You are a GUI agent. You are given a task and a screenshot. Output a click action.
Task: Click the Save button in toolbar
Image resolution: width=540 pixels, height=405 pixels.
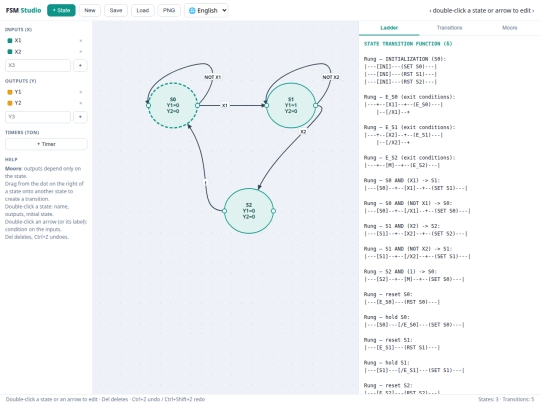click(116, 10)
